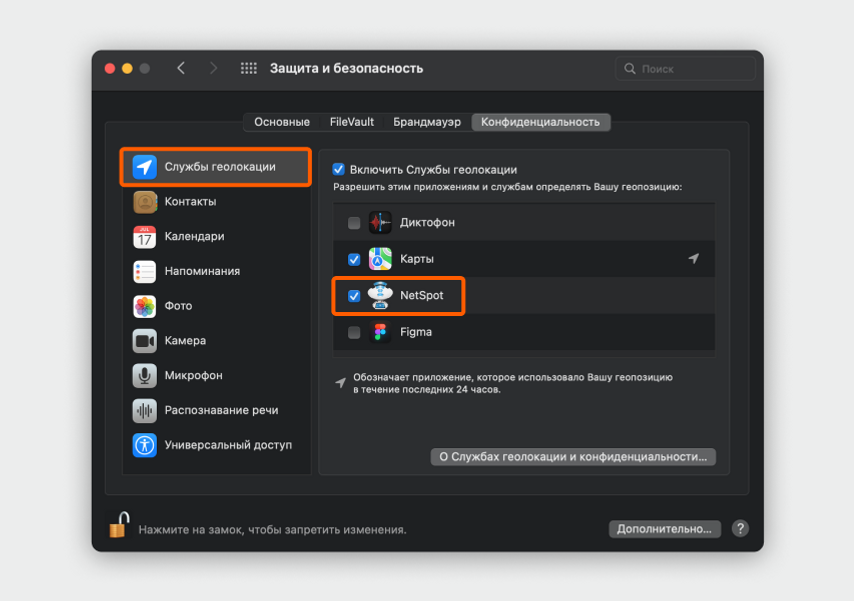Toggle Включить Службы геолокации checkbox

tap(338, 169)
